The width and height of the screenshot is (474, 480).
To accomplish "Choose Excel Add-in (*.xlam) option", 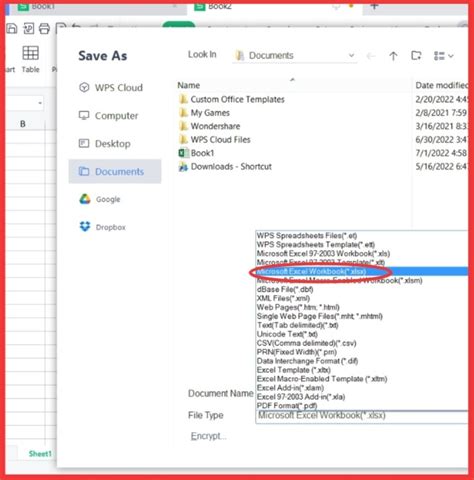I will (x=362, y=388).
